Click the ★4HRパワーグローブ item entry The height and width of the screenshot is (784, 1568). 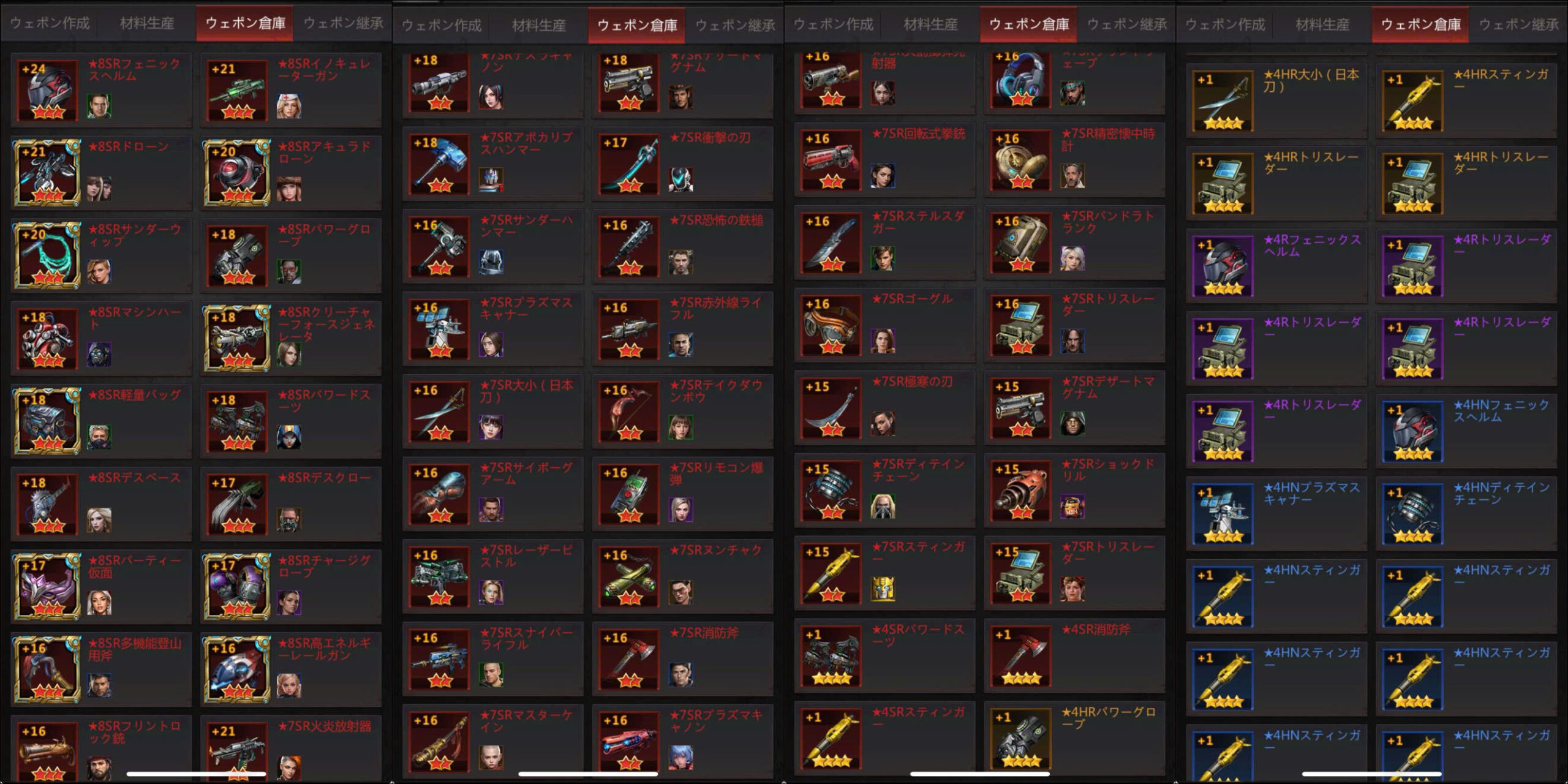tap(1075, 738)
